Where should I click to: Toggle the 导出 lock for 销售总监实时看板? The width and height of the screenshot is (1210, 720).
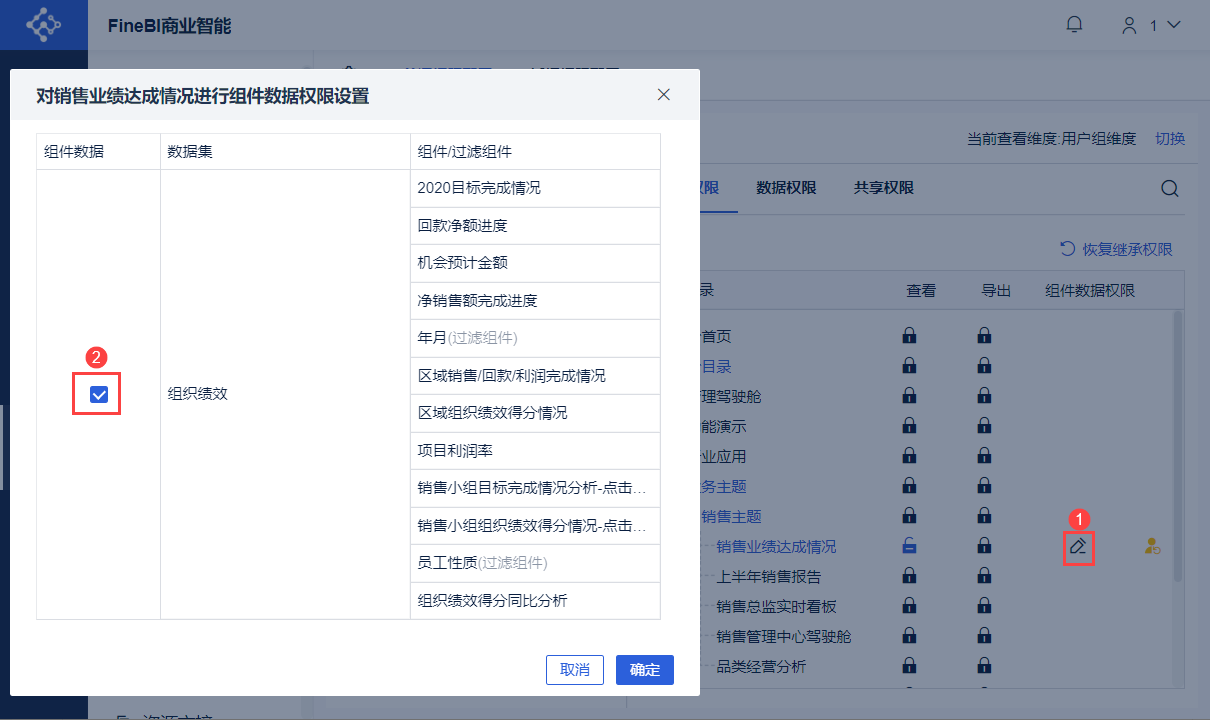pos(984,605)
